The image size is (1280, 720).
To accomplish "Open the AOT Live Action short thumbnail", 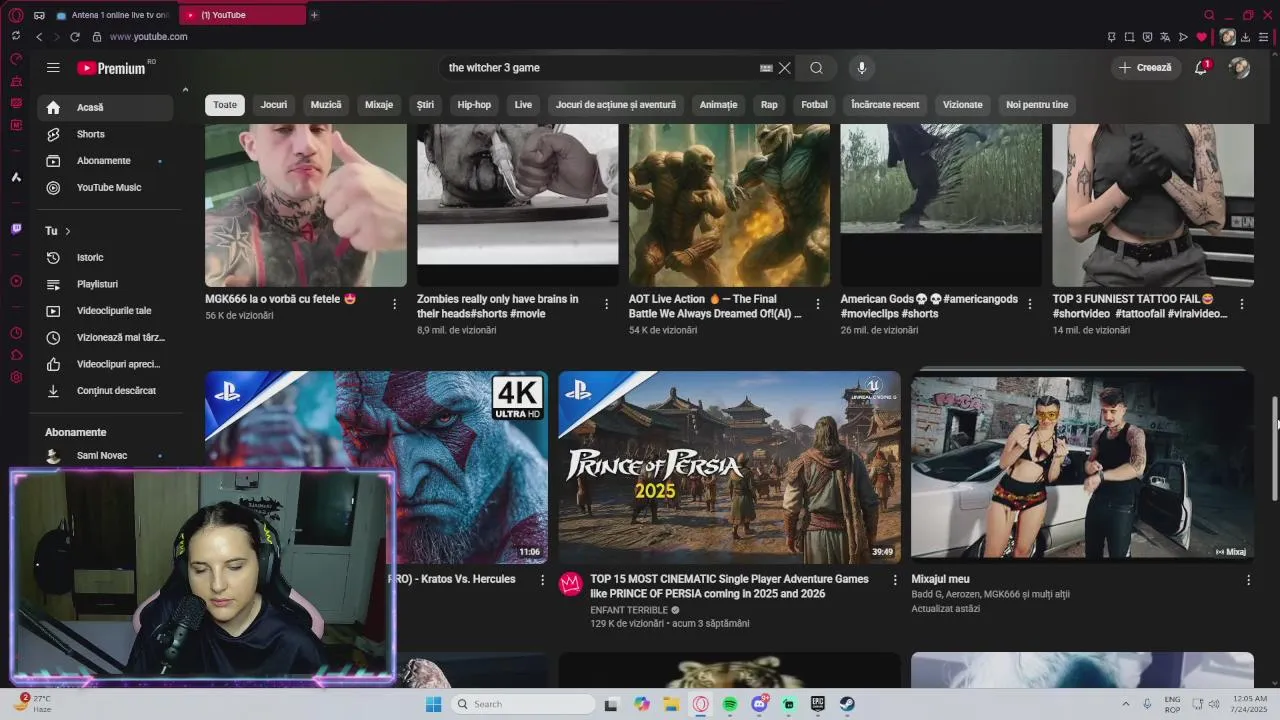I will click(729, 205).
